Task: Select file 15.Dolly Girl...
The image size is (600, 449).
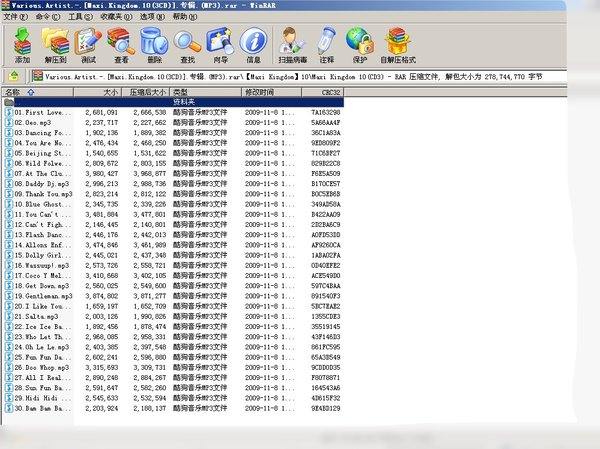Action: pos(173,255)
